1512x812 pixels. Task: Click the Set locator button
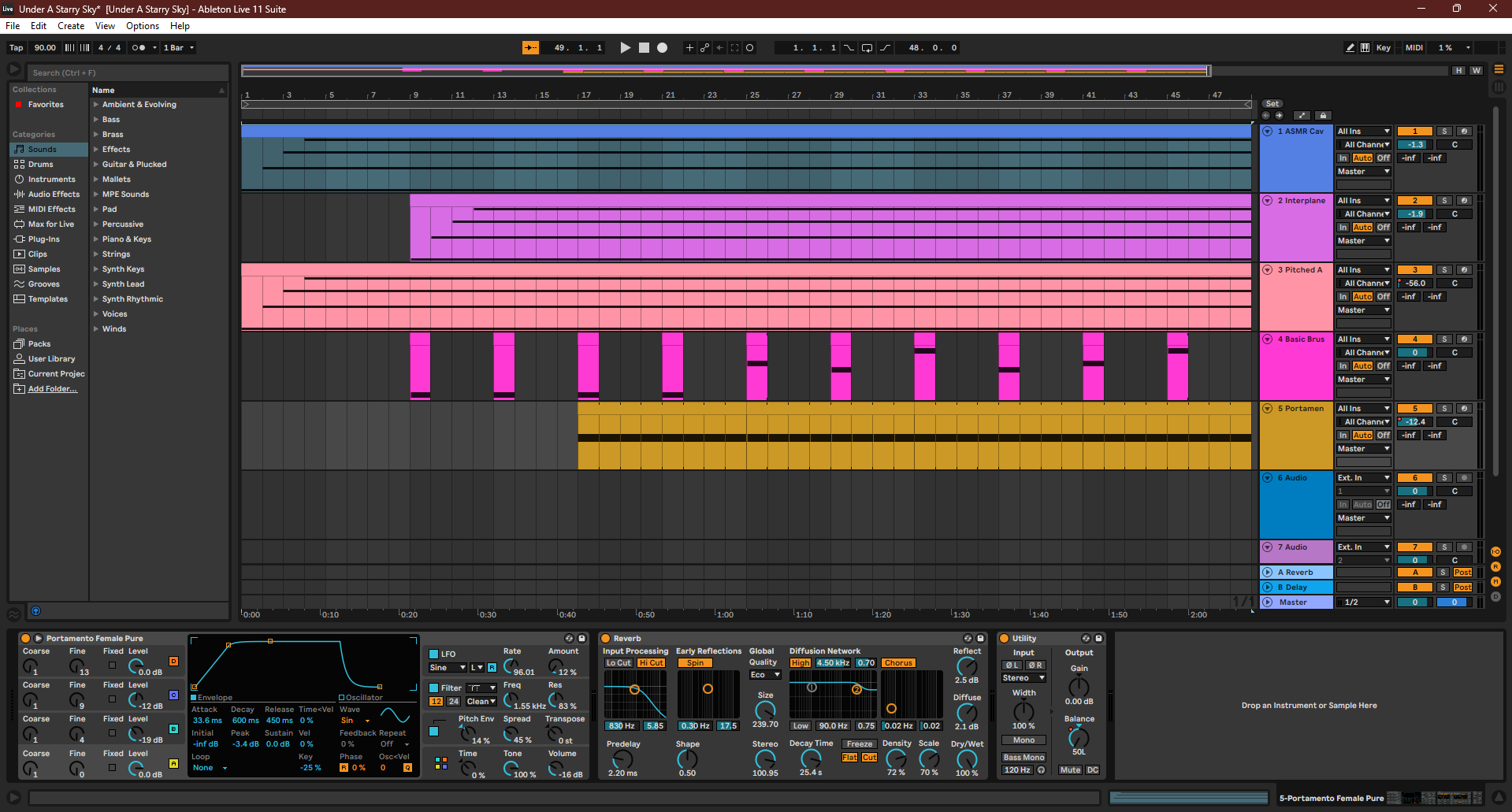point(1272,104)
